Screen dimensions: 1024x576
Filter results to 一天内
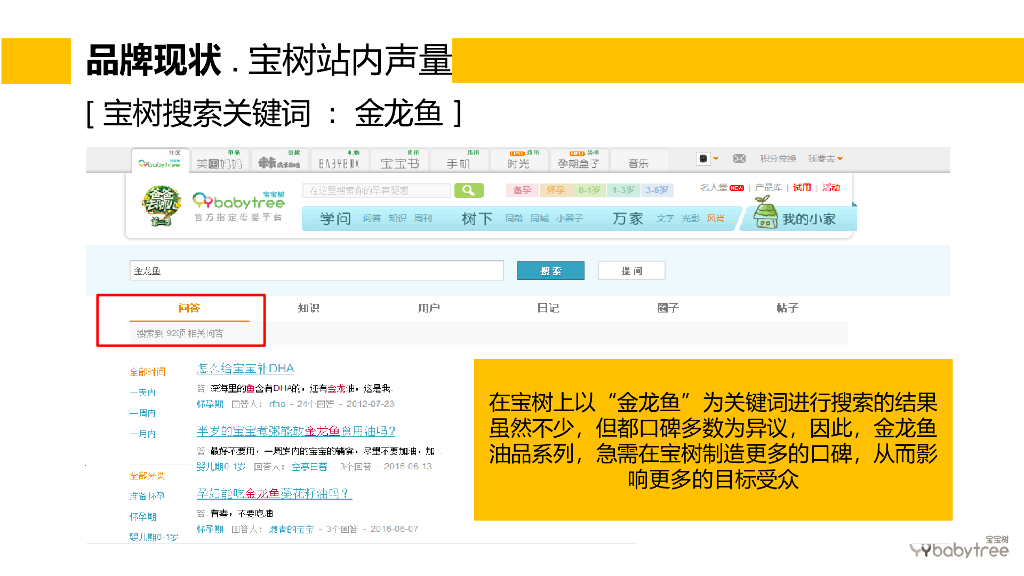coord(142,392)
